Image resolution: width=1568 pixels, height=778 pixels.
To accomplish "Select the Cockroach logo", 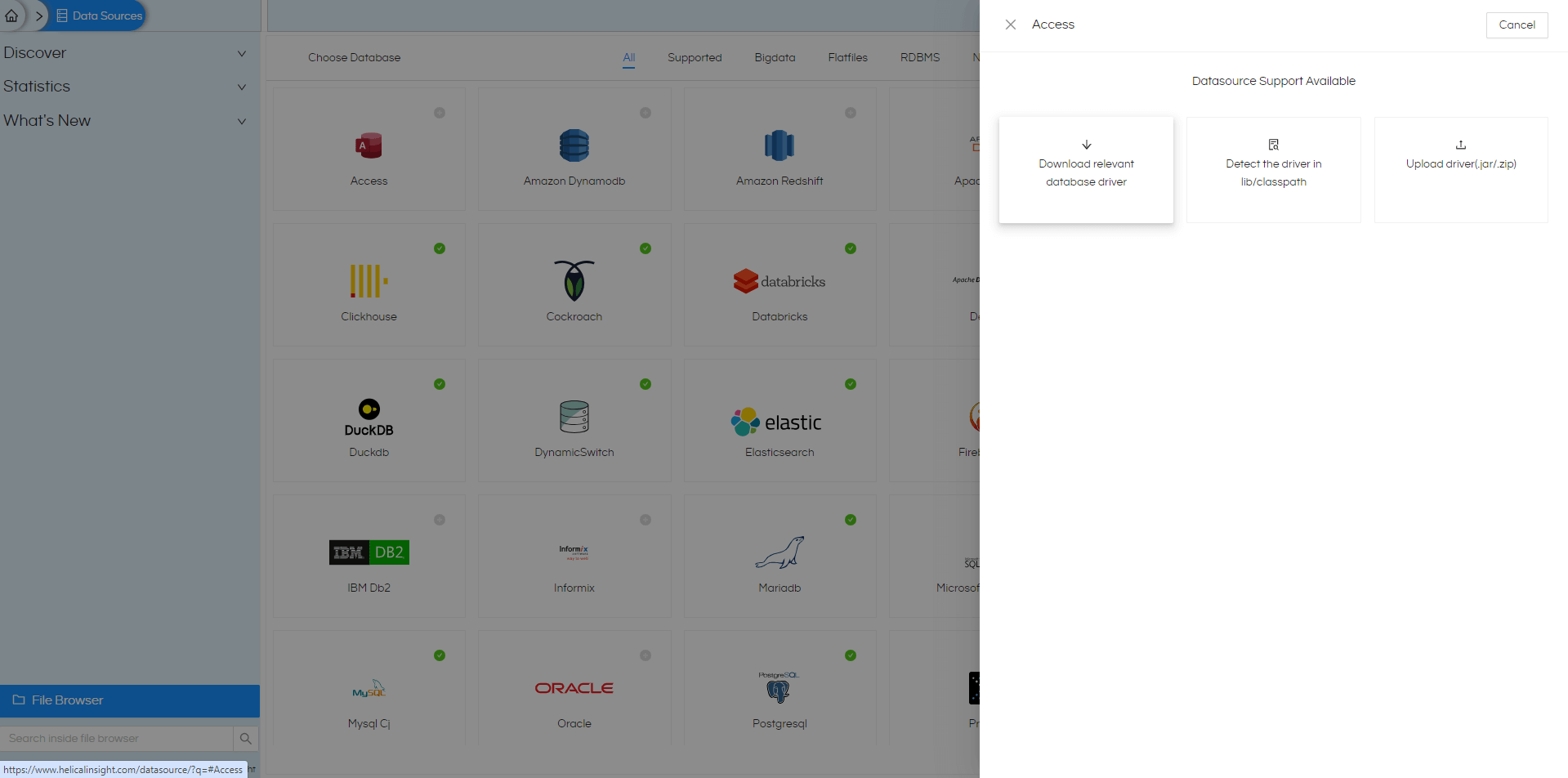I will coord(574,280).
